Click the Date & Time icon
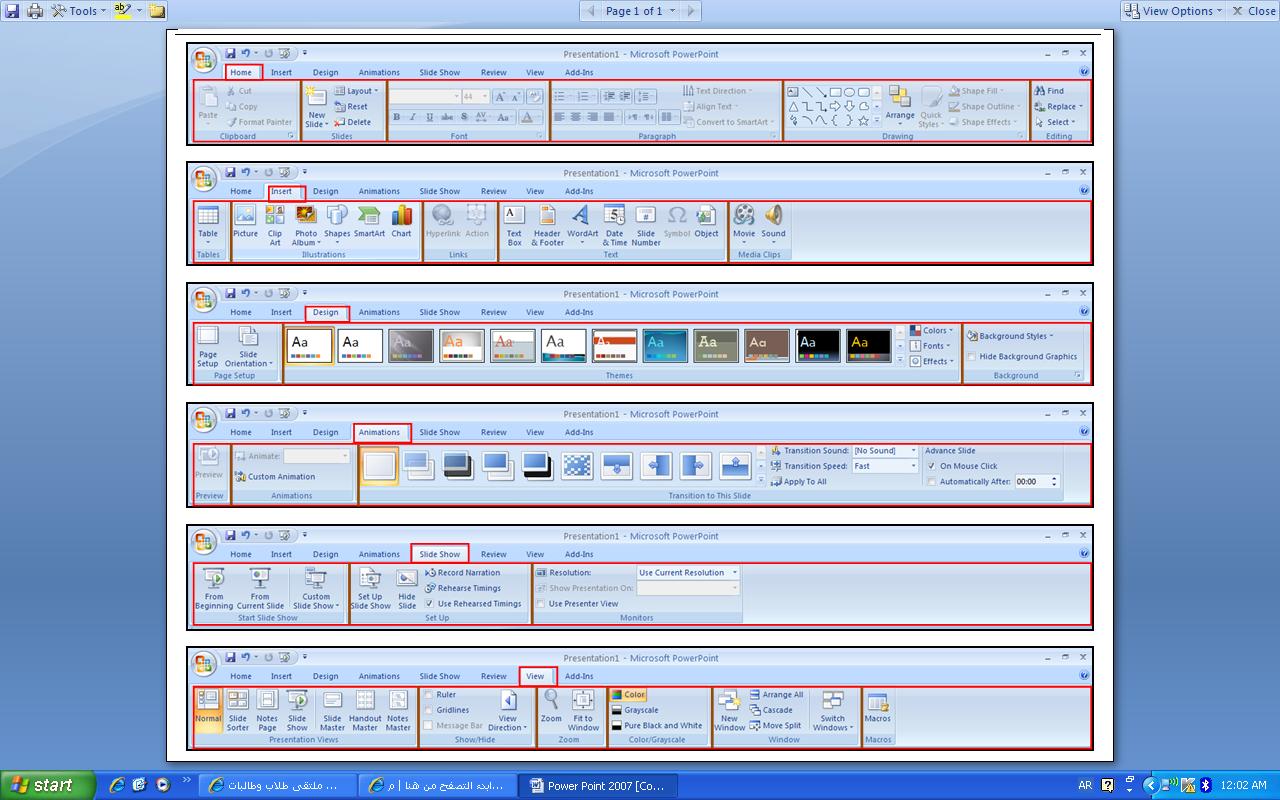Image resolution: width=1280 pixels, height=800 pixels. point(614,215)
